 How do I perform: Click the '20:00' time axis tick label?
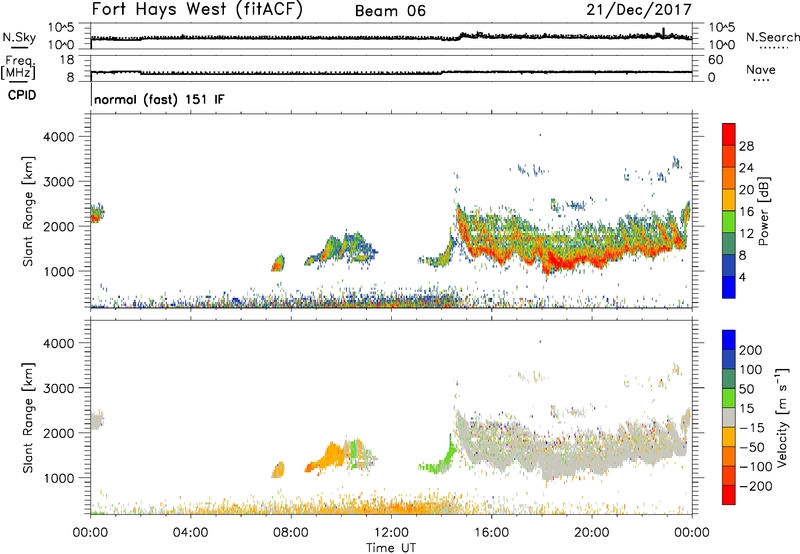pyautogui.click(x=592, y=533)
